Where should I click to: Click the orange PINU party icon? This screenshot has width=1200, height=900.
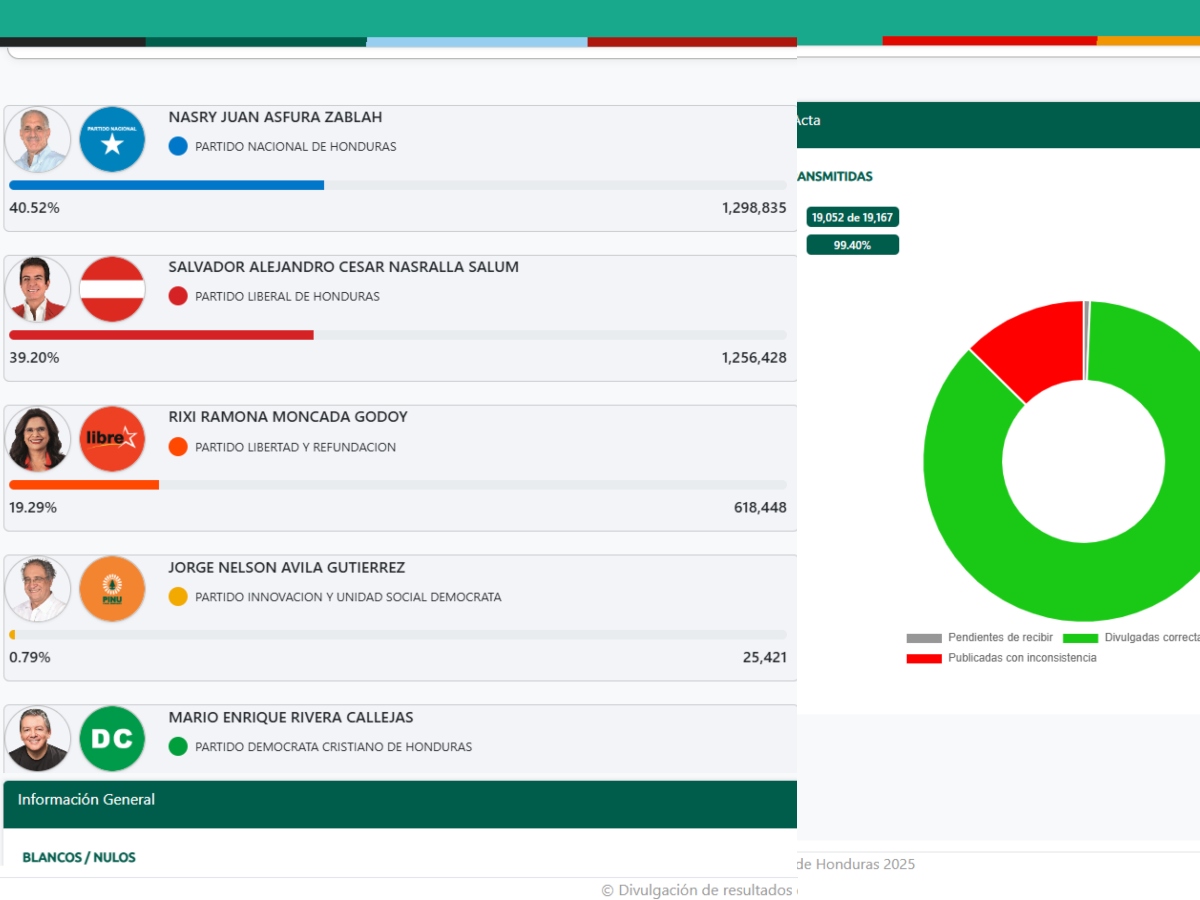(x=112, y=589)
